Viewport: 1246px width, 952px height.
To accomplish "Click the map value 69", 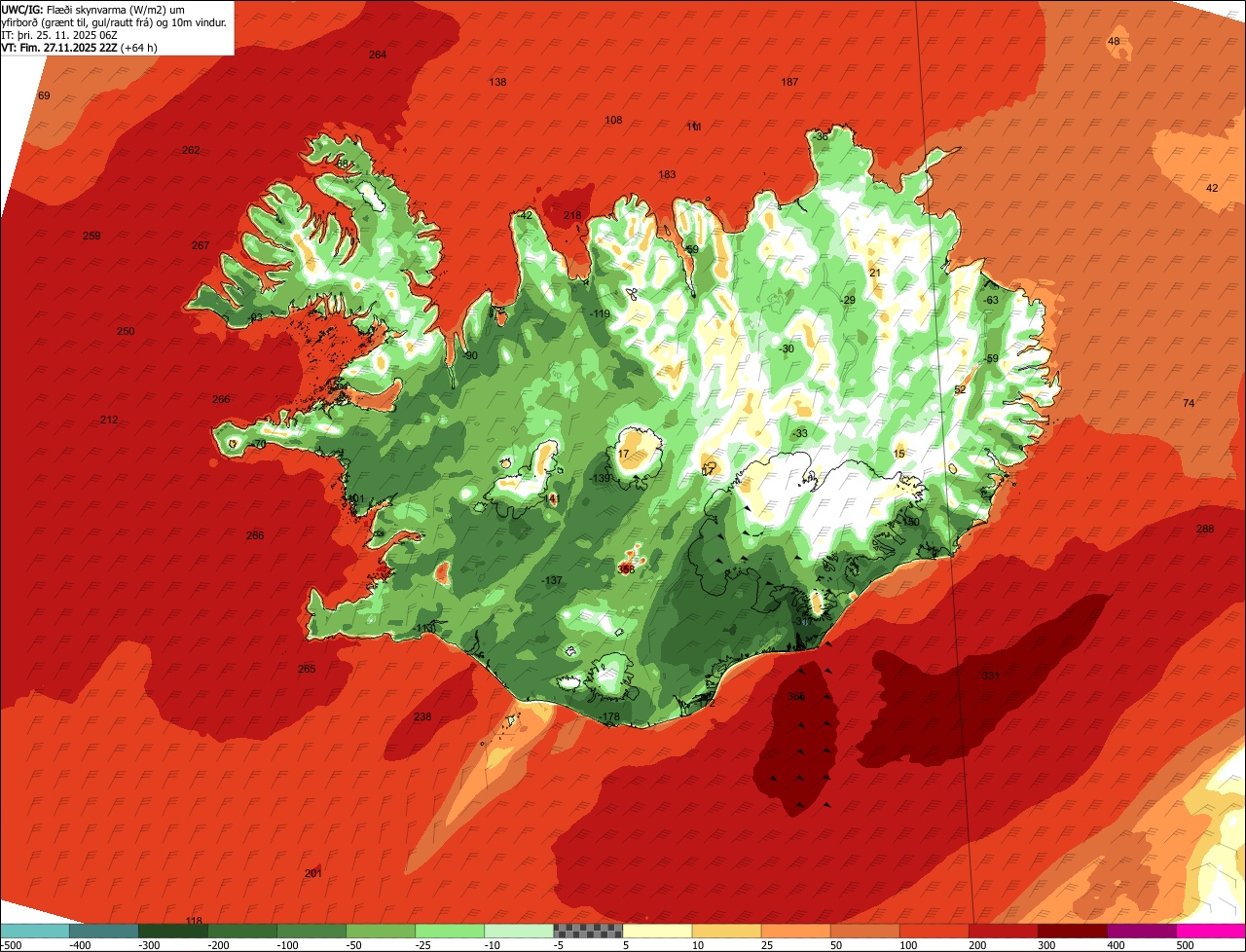I will tap(44, 95).
